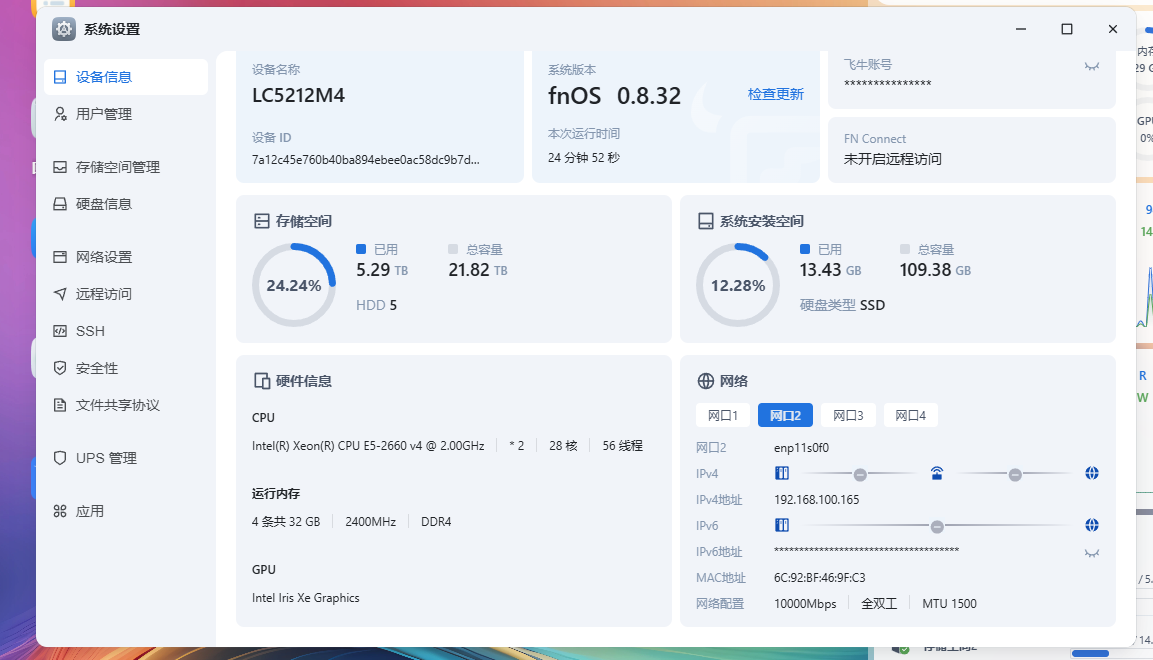
Task: Select the 网口3 tab
Action: [x=848, y=416]
